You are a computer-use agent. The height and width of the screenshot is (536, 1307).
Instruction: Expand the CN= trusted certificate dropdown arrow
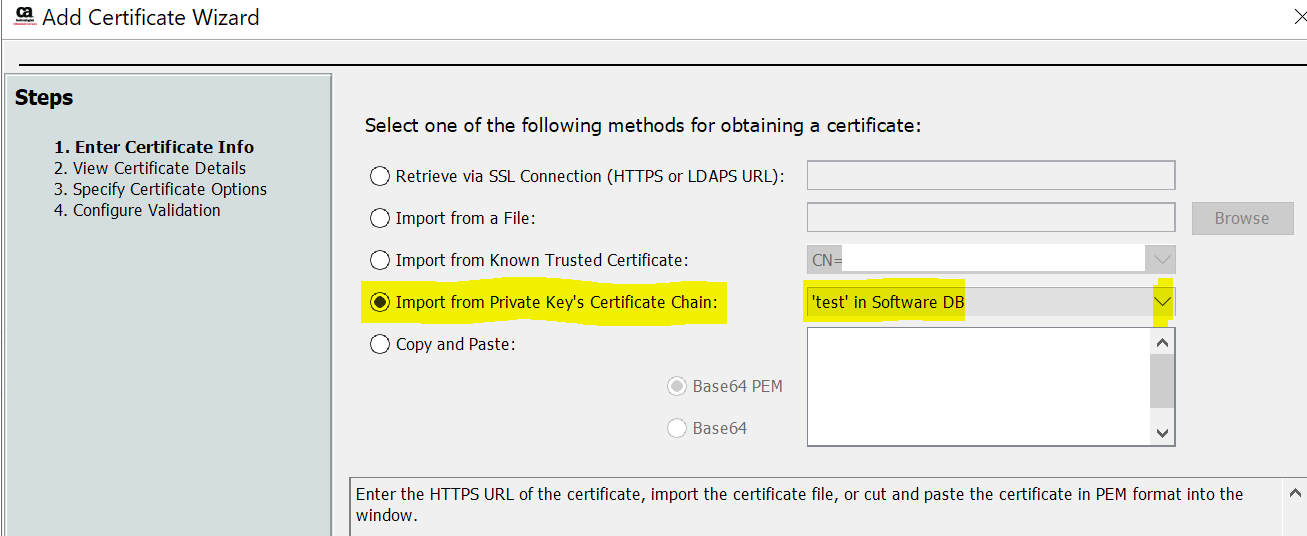pos(1162,260)
